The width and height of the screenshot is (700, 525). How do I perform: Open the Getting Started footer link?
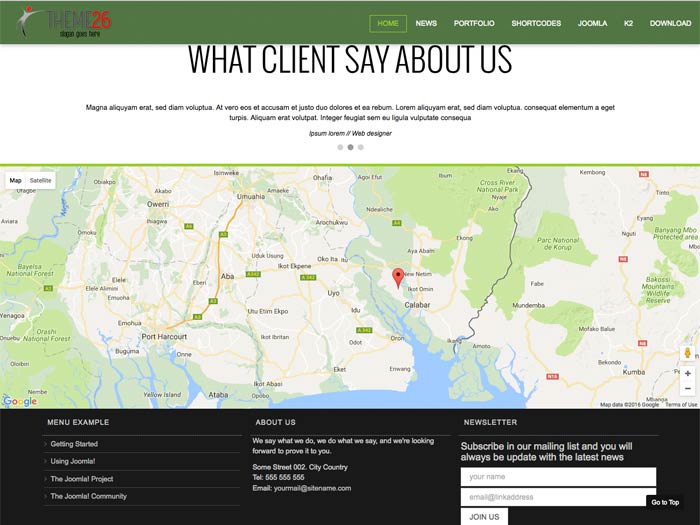click(74, 444)
